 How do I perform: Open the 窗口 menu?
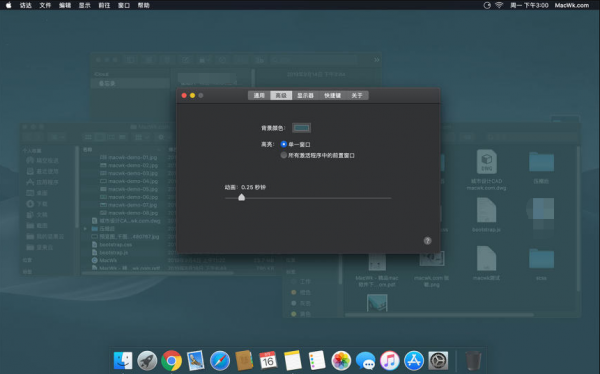(124, 5)
